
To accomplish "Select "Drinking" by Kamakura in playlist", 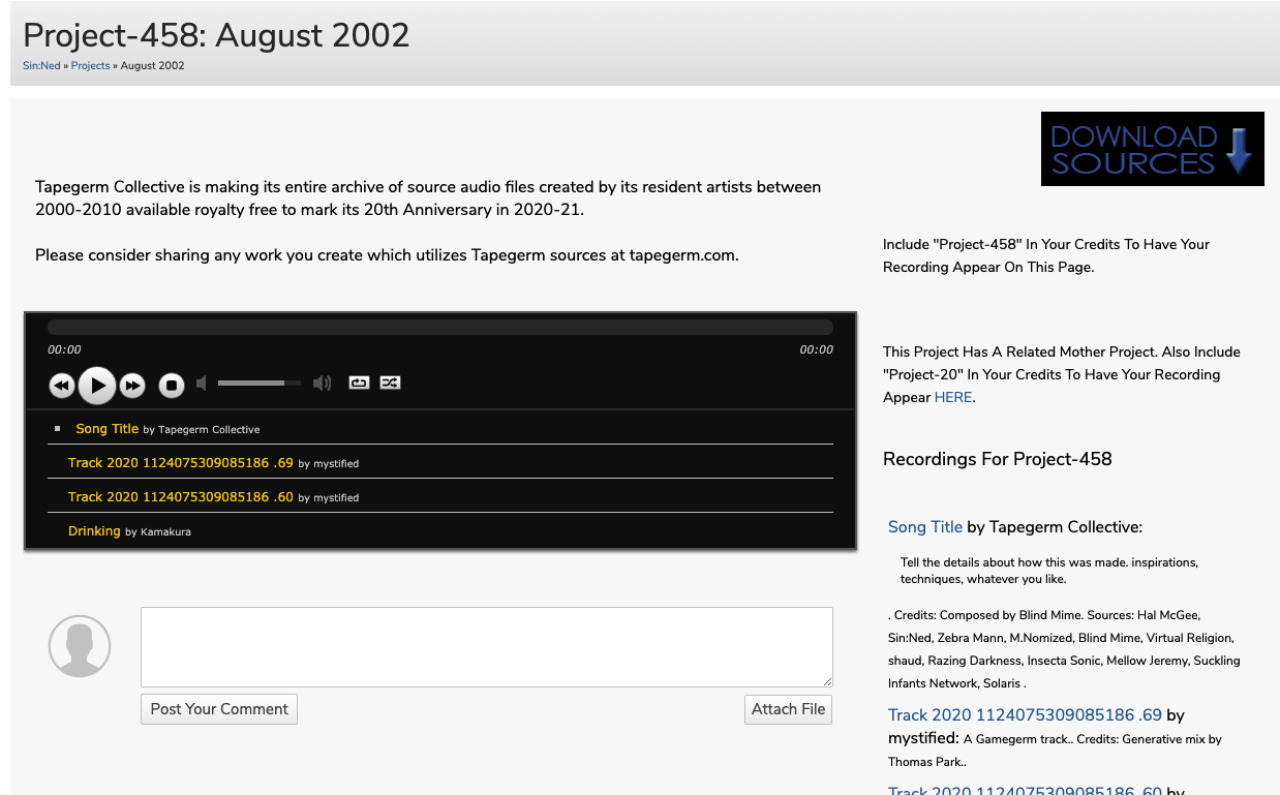I will (x=94, y=531).
